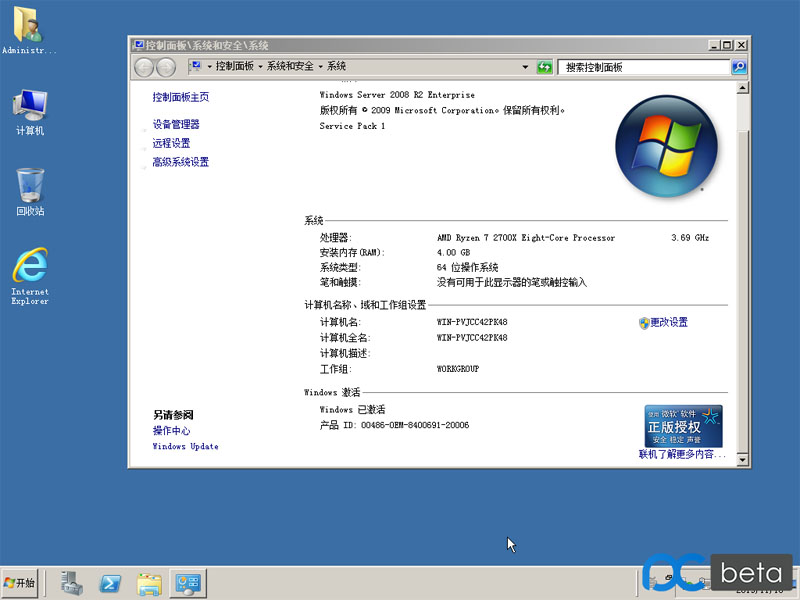Viewport: 800px width, 600px height.
Task: Click the vertical scrollbar thumb
Action: 743,291
